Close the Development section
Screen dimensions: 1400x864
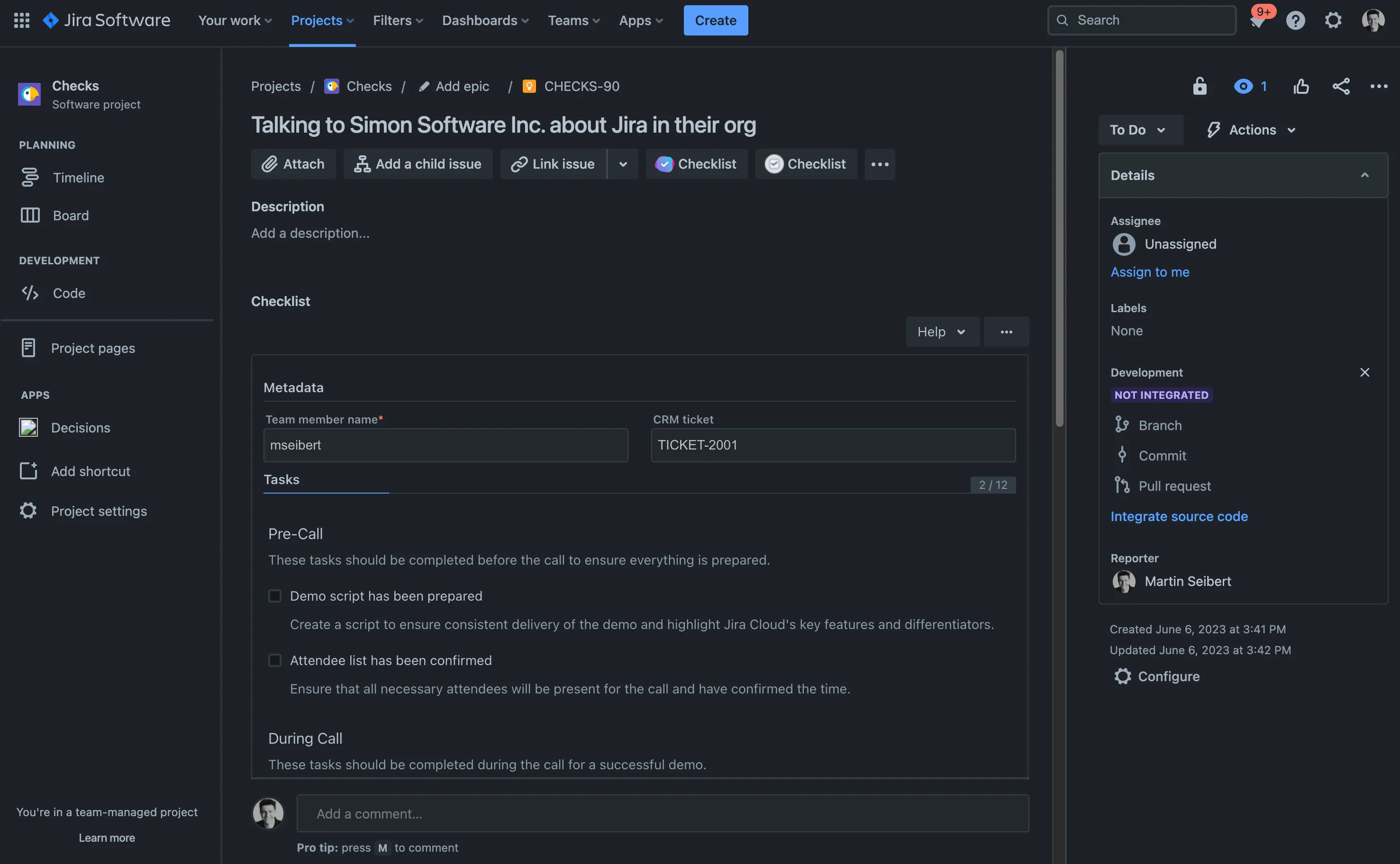[1364, 373]
